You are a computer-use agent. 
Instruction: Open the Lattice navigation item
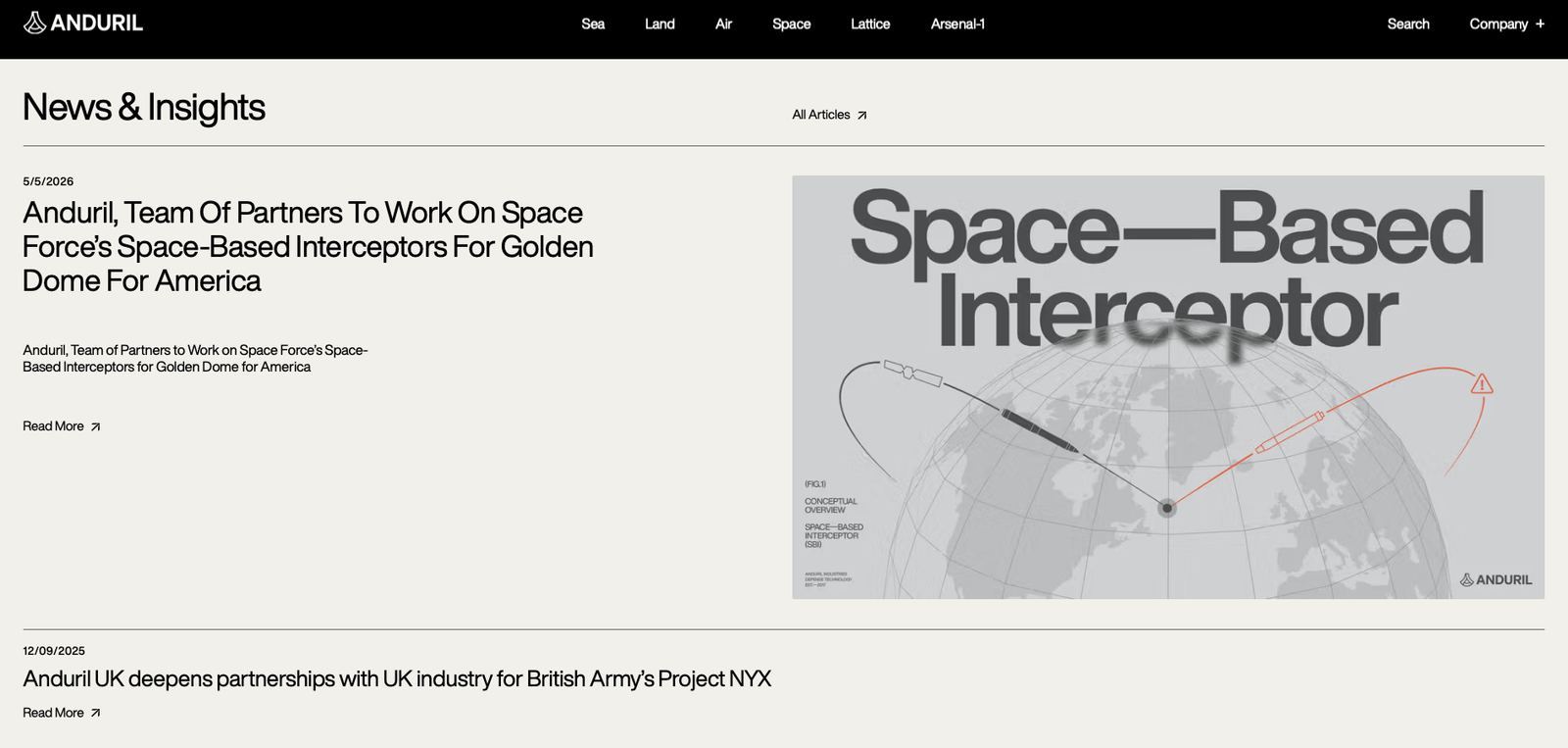point(870,24)
